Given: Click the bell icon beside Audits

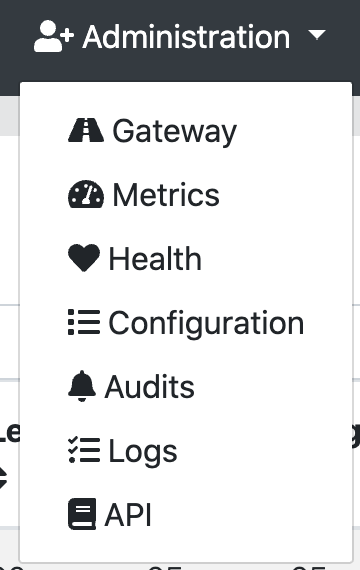Looking at the screenshot, I should [x=82, y=386].
